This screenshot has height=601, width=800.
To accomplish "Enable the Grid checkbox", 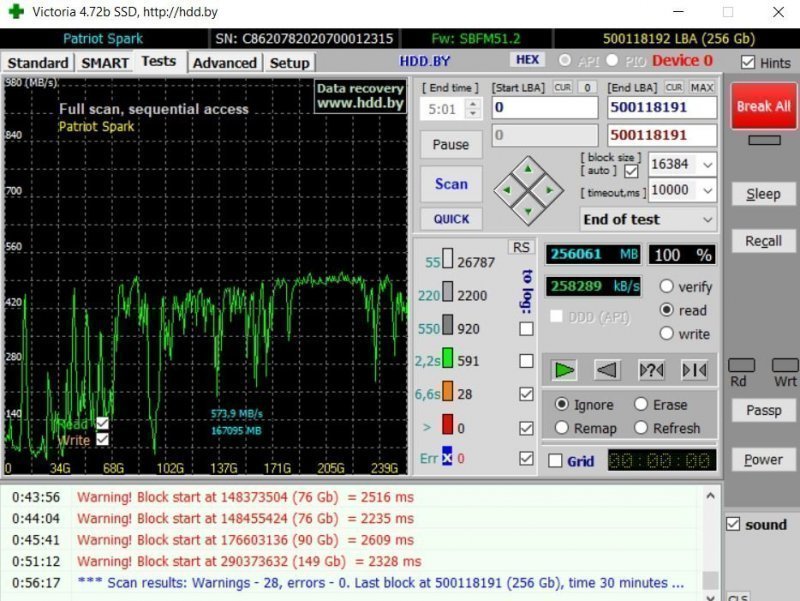I will tap(556, 461).
